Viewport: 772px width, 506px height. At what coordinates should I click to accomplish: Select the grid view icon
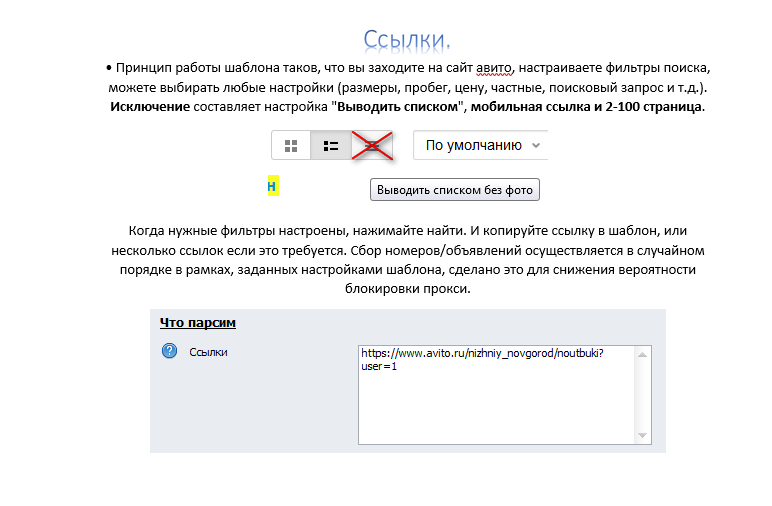pyautogui.click(x=291, y=146)
